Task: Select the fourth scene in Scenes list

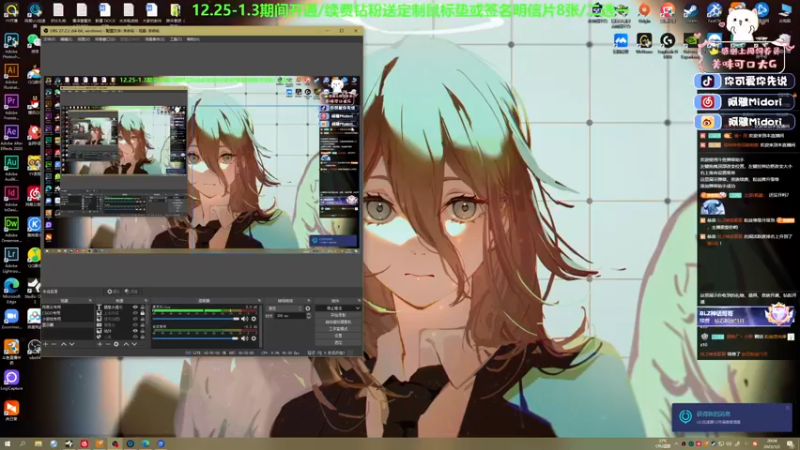Action: (67, 324)
